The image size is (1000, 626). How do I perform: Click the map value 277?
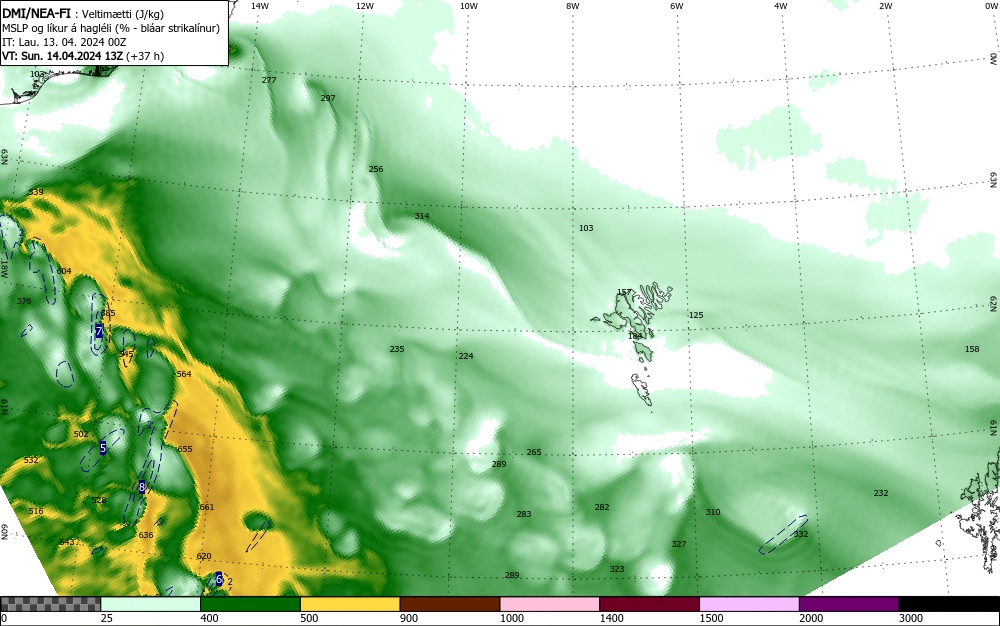coord(269,80)
